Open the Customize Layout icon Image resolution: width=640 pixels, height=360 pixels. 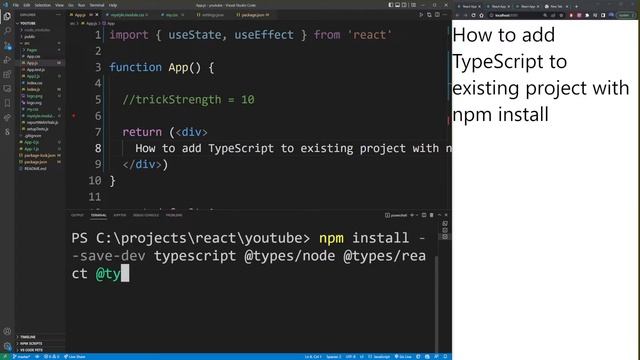pos(413,5)
